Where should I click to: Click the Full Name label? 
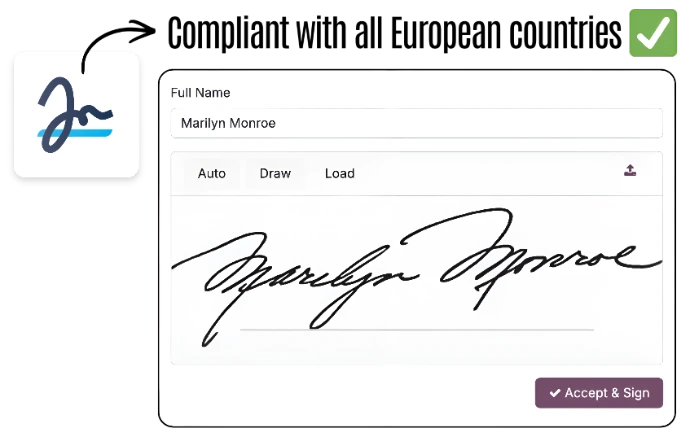200,93
